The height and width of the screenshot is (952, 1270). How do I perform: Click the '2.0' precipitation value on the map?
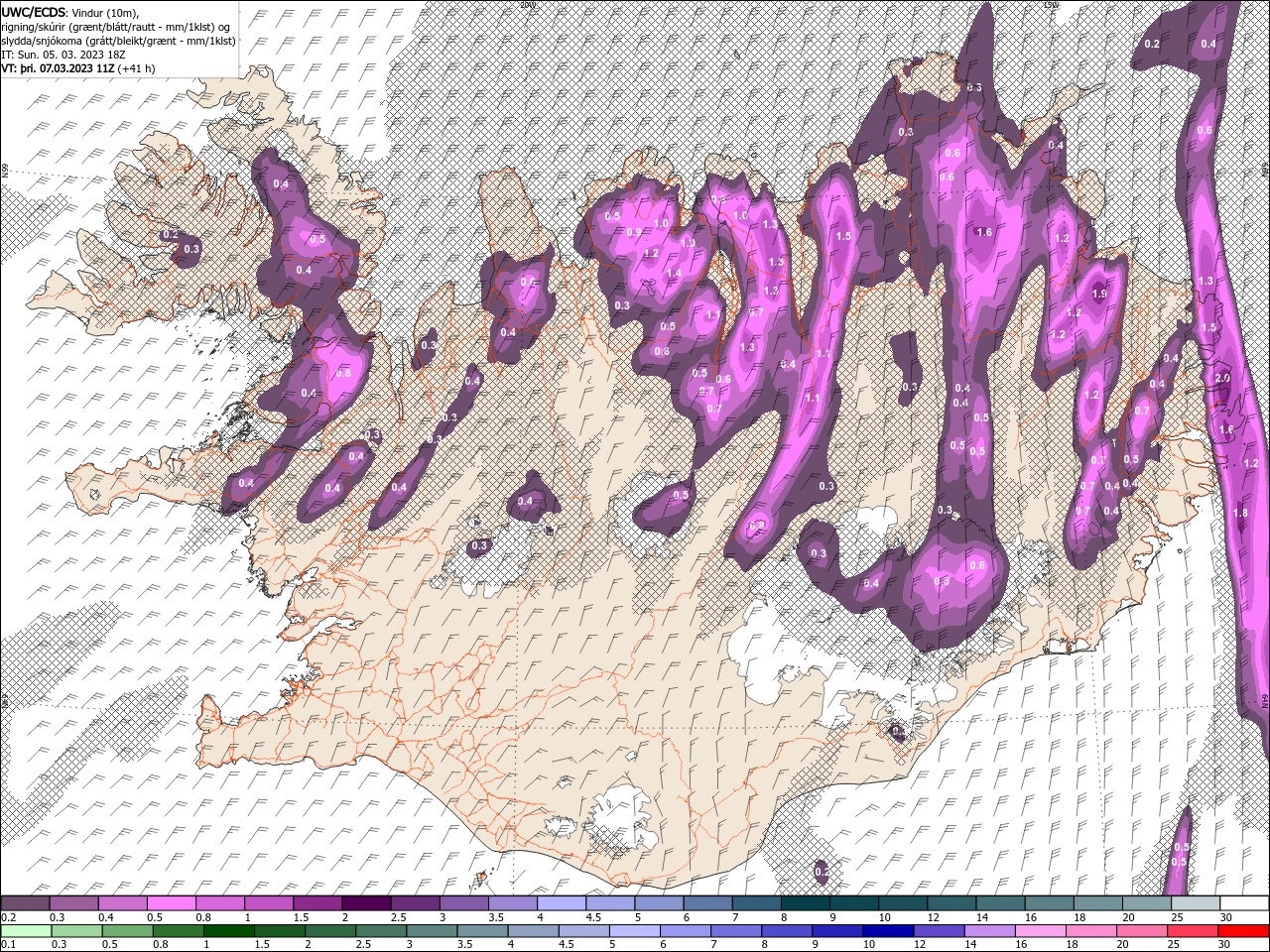1222,379
